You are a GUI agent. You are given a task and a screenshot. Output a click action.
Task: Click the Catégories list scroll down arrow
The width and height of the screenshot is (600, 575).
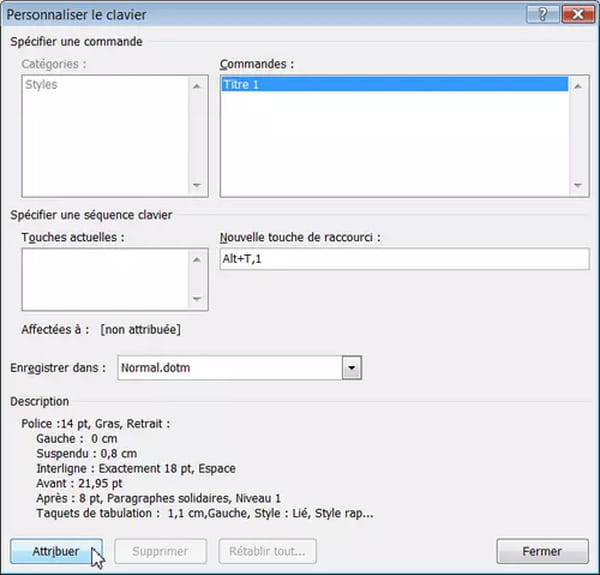(x=197, y=185)
